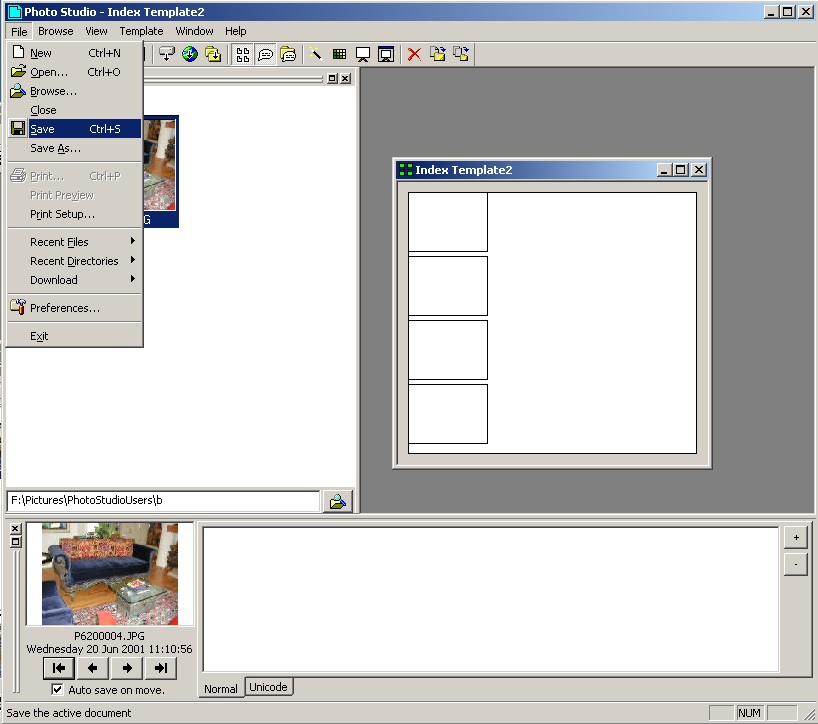Click the magic wand toolbar icon
The width and height of the screenshot is (818, 724).
coord(316,54)
